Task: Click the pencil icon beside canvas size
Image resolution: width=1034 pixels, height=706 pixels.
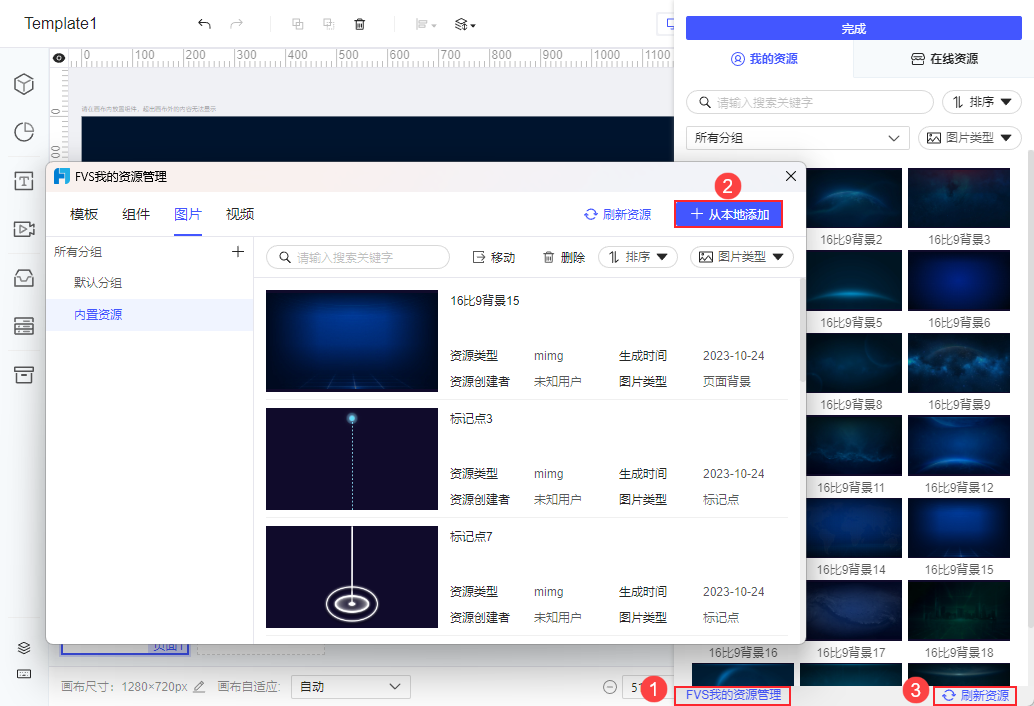Action: click(x=198, y=686)
